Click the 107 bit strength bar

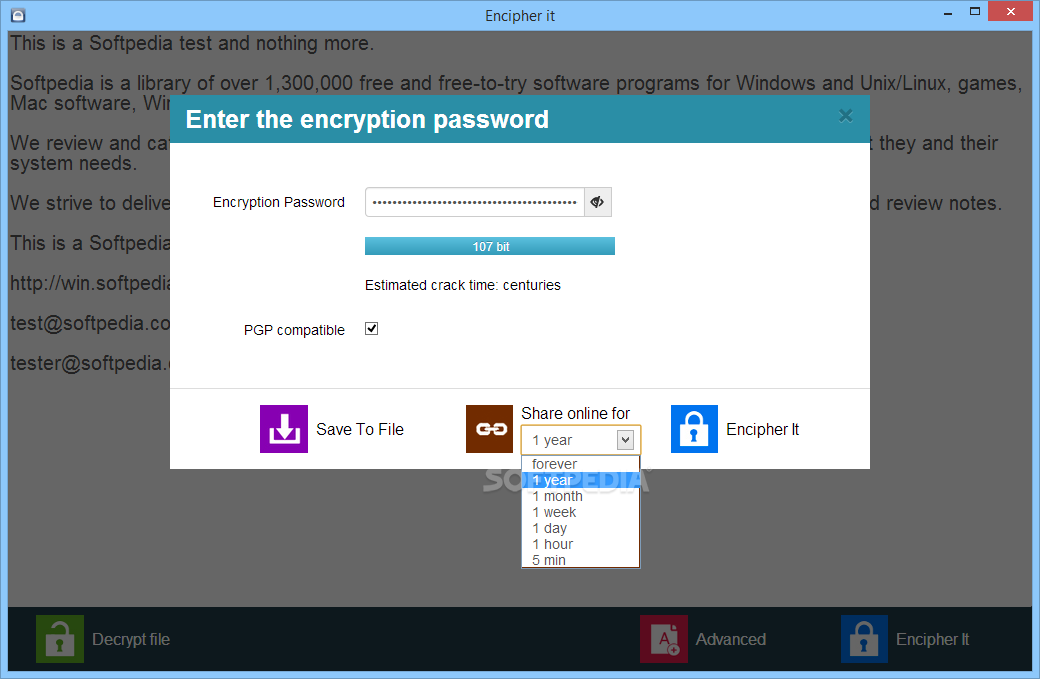(489, 246)
